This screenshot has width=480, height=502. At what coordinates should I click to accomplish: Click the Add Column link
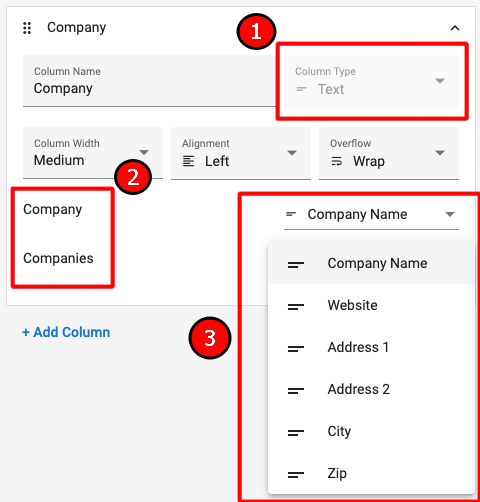tap(66, 332)
